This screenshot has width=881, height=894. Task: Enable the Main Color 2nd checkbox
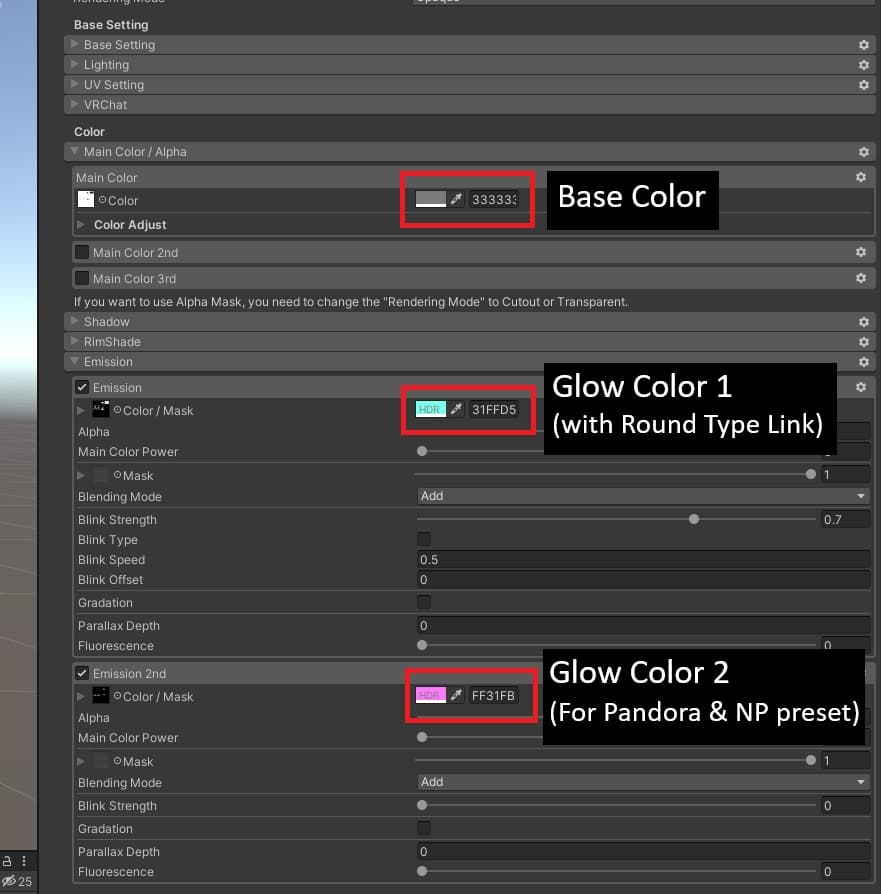(82, 252)
